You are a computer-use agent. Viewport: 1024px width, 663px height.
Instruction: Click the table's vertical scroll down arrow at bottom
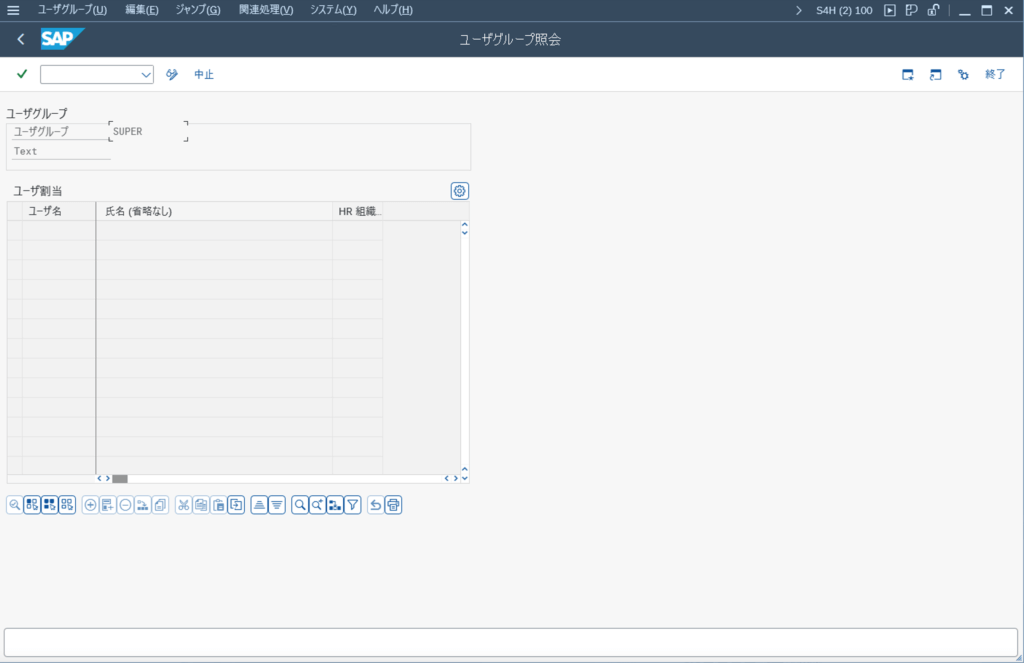pyautogui.click(x=464, y=478)
